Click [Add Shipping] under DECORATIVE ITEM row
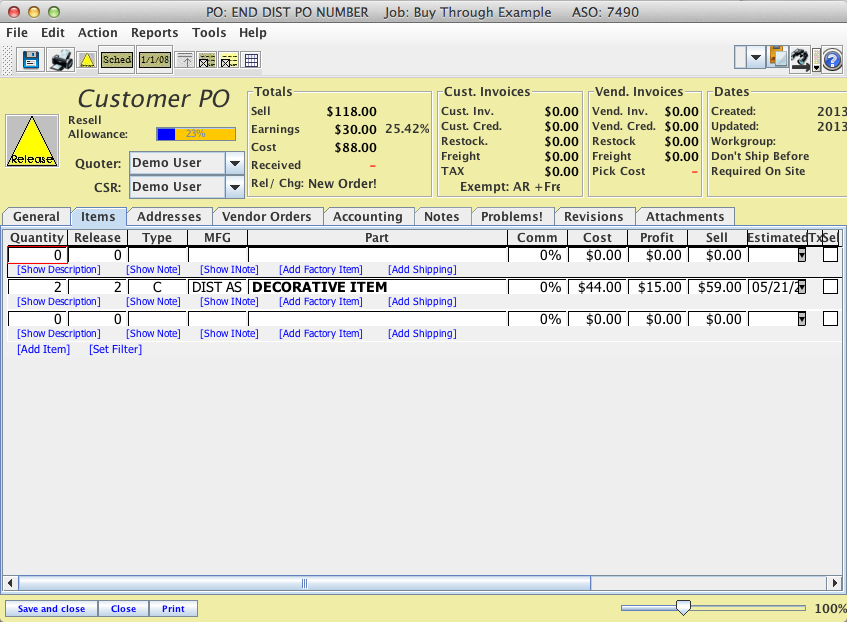847x622 pixels. pyautogui.click(x=422, y=302)
